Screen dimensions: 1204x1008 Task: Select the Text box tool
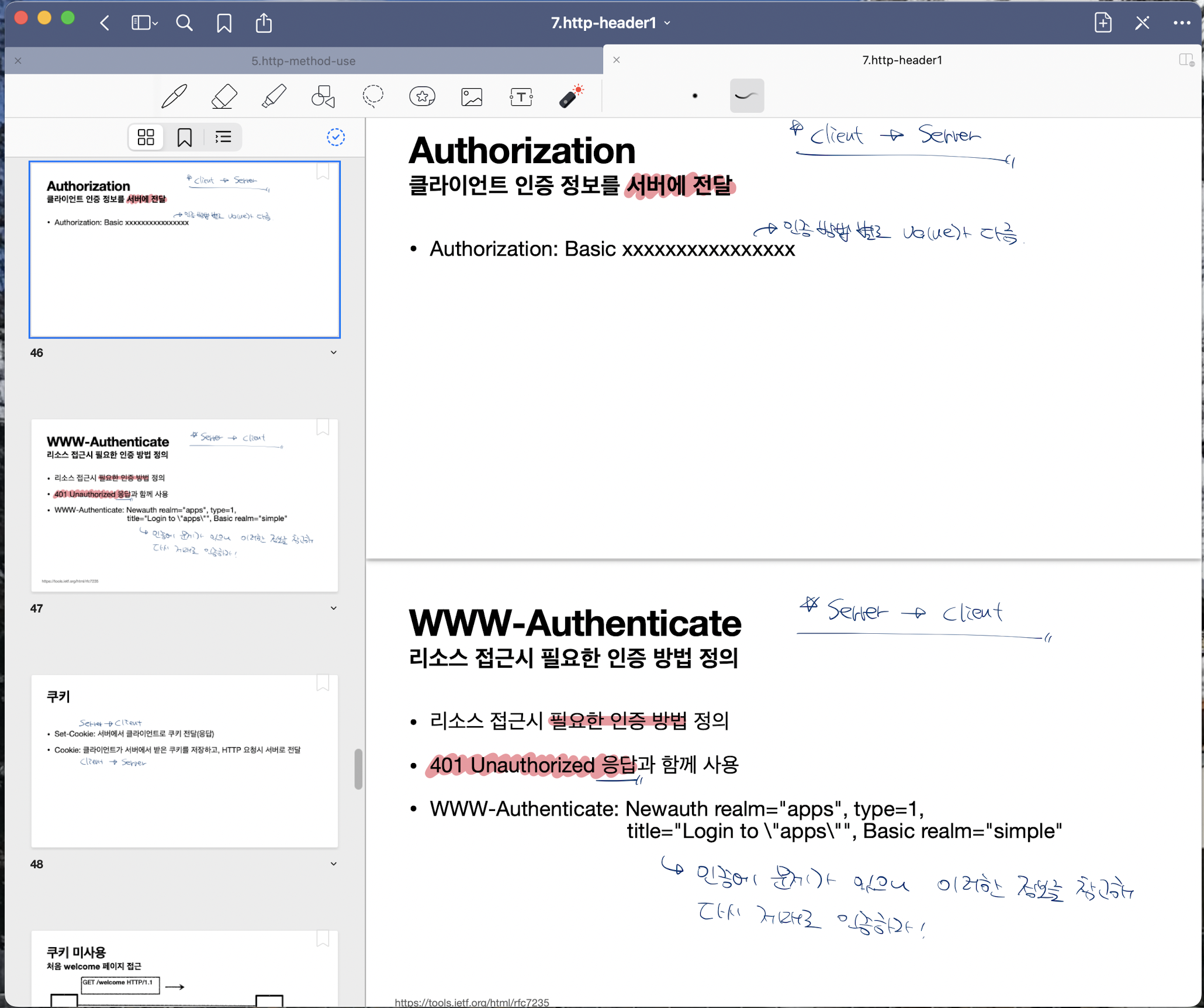[521, 96]
